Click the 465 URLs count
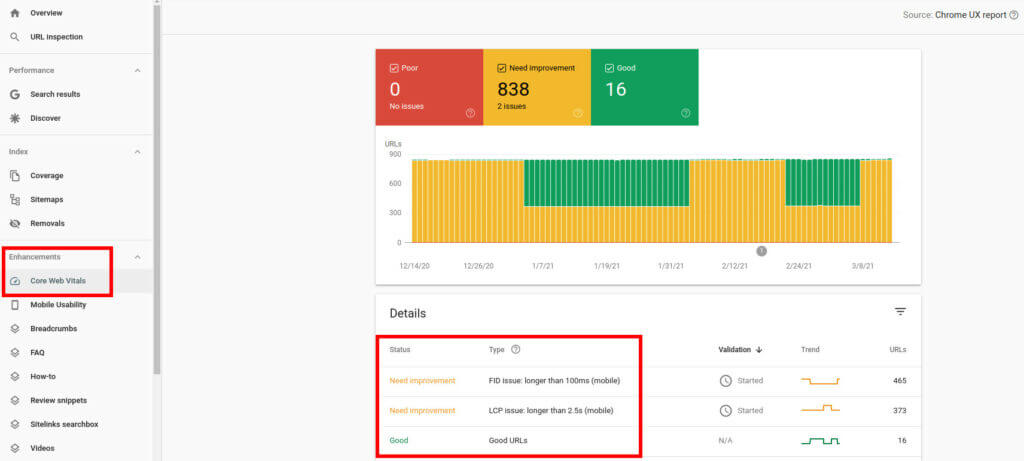This screenshot has height=461, width=1024. click(x=899, y=381)
